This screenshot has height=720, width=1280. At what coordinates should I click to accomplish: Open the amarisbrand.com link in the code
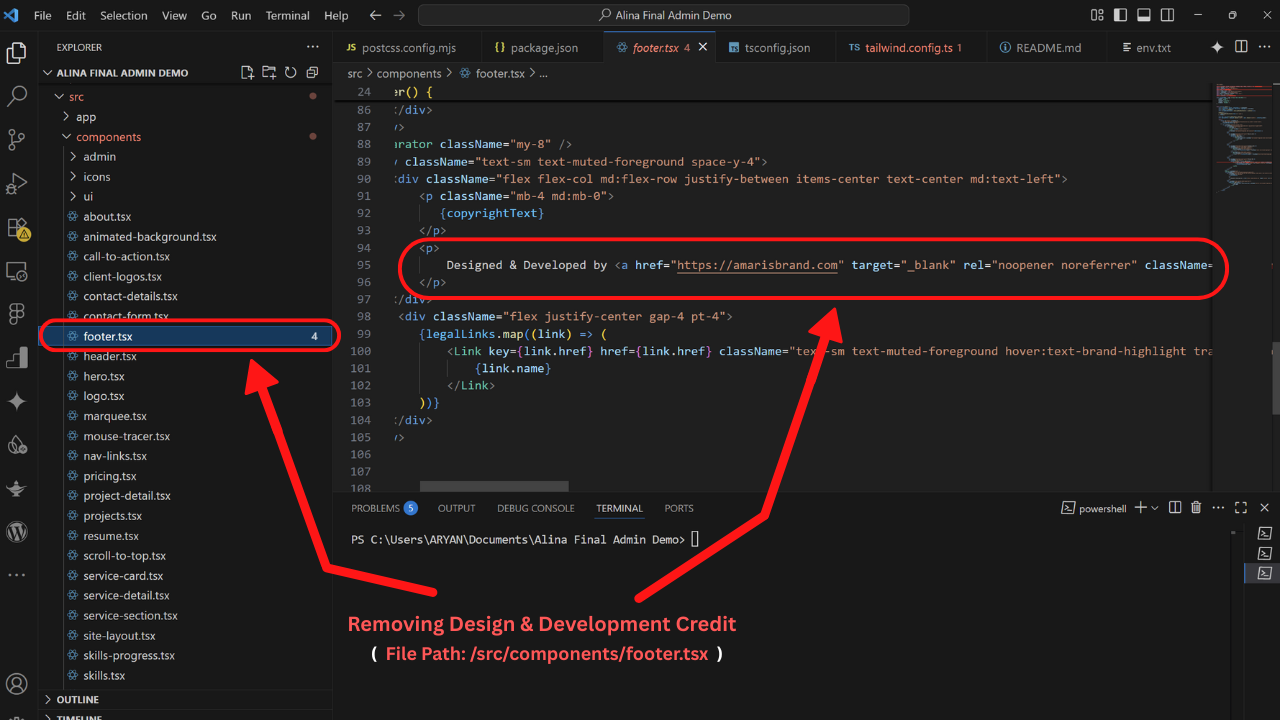tap(757, 265)
